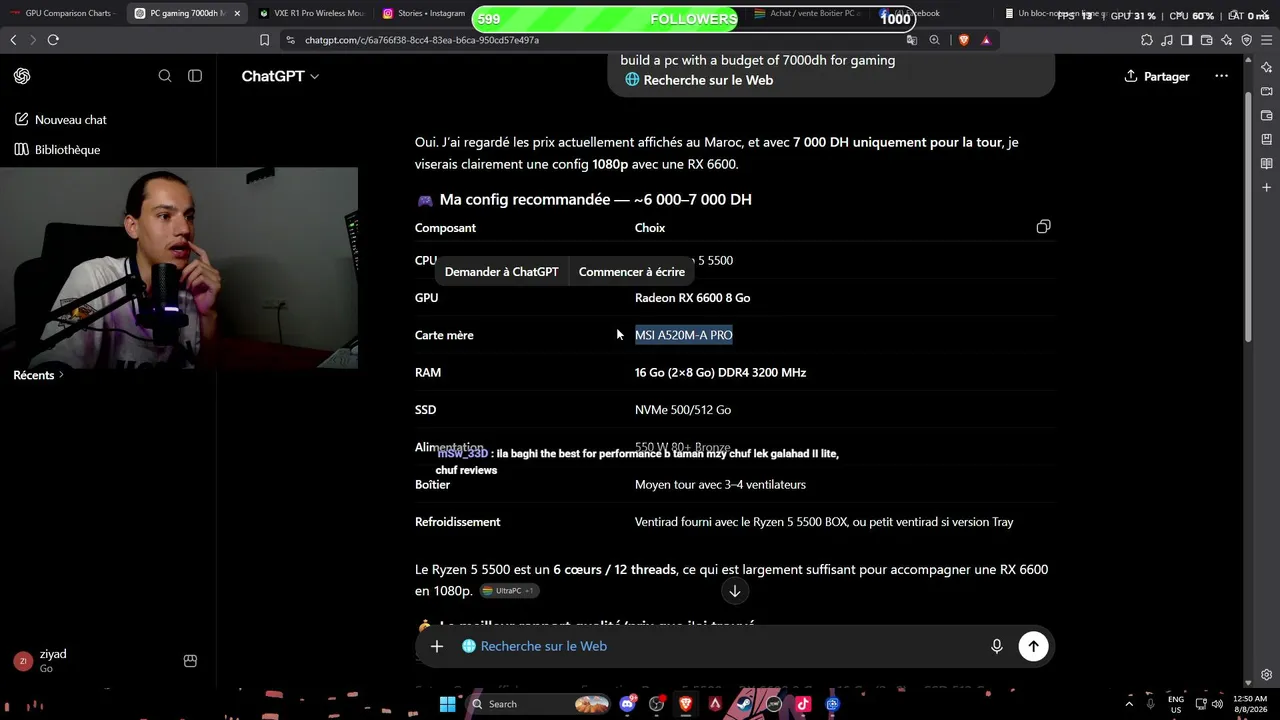Viewport: 1280px width, 720px height.
Task: Choose Demander à ChatGPT in the selection popup
Action: pyautogui.click(x=501, y=272)
